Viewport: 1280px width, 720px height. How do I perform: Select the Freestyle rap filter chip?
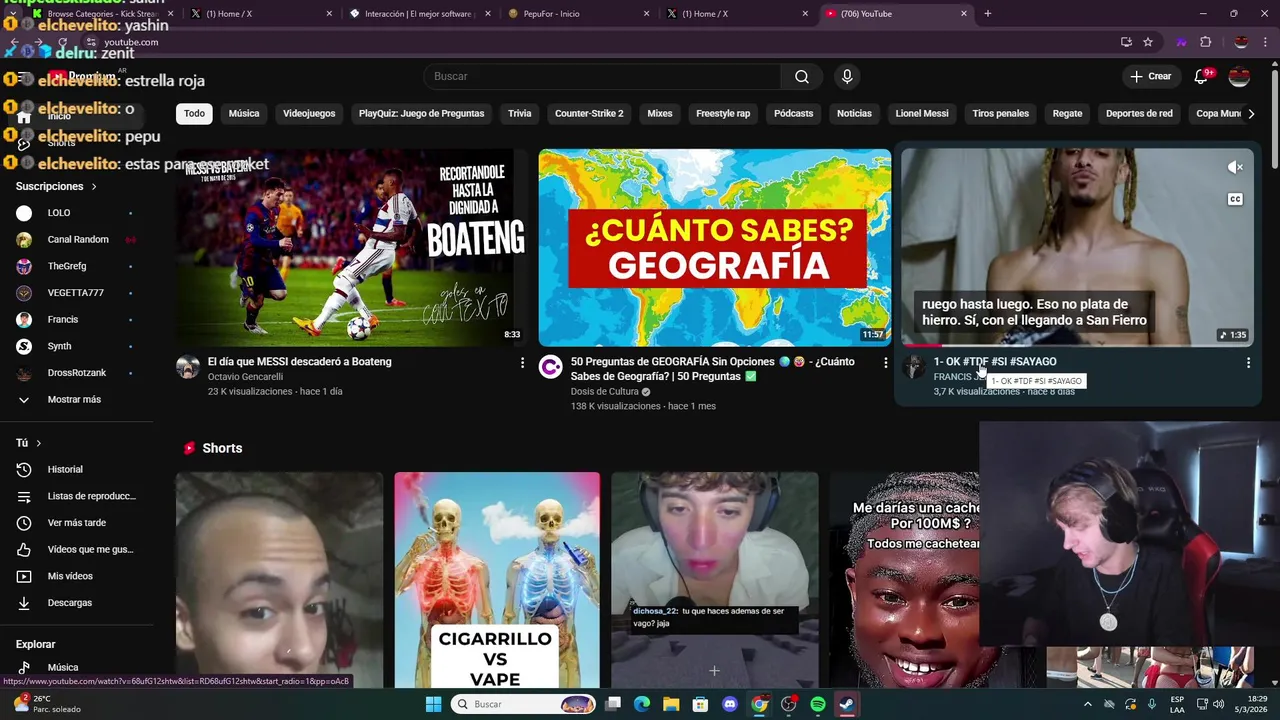click(723, 114)
